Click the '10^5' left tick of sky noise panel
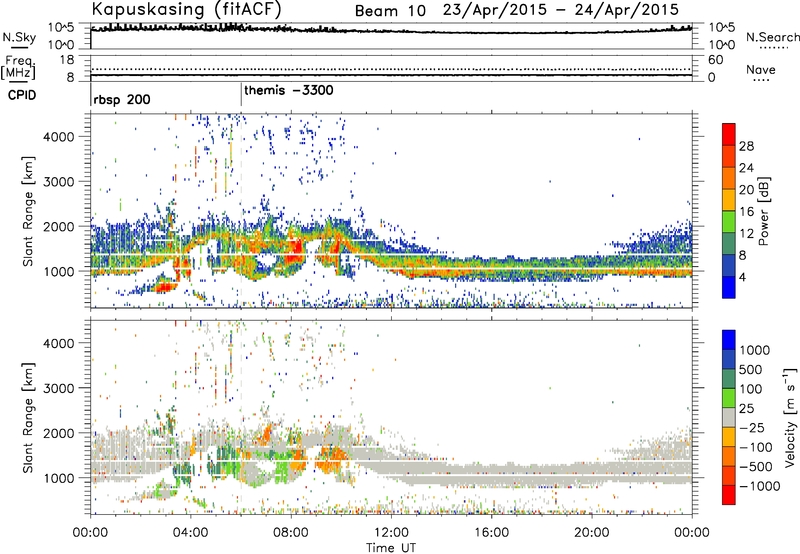 61,27
